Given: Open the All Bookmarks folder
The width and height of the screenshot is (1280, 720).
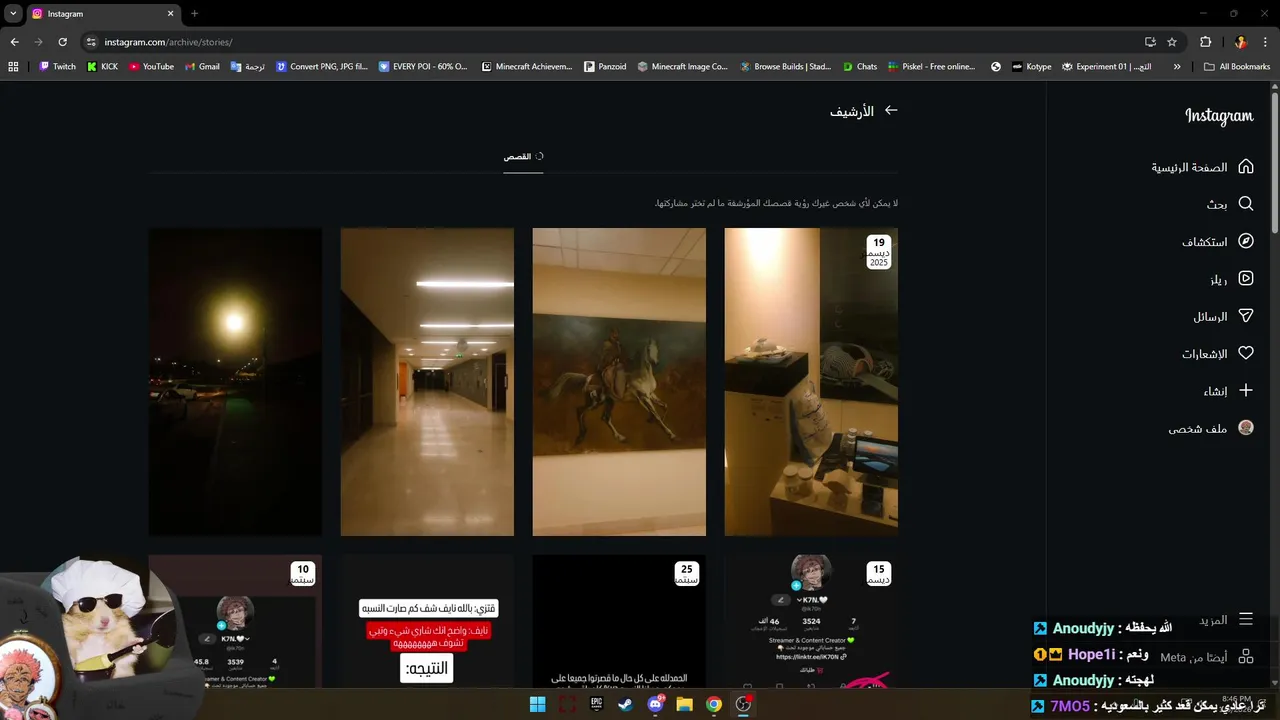Looking at the screenshot, I should coord(1237,67).
